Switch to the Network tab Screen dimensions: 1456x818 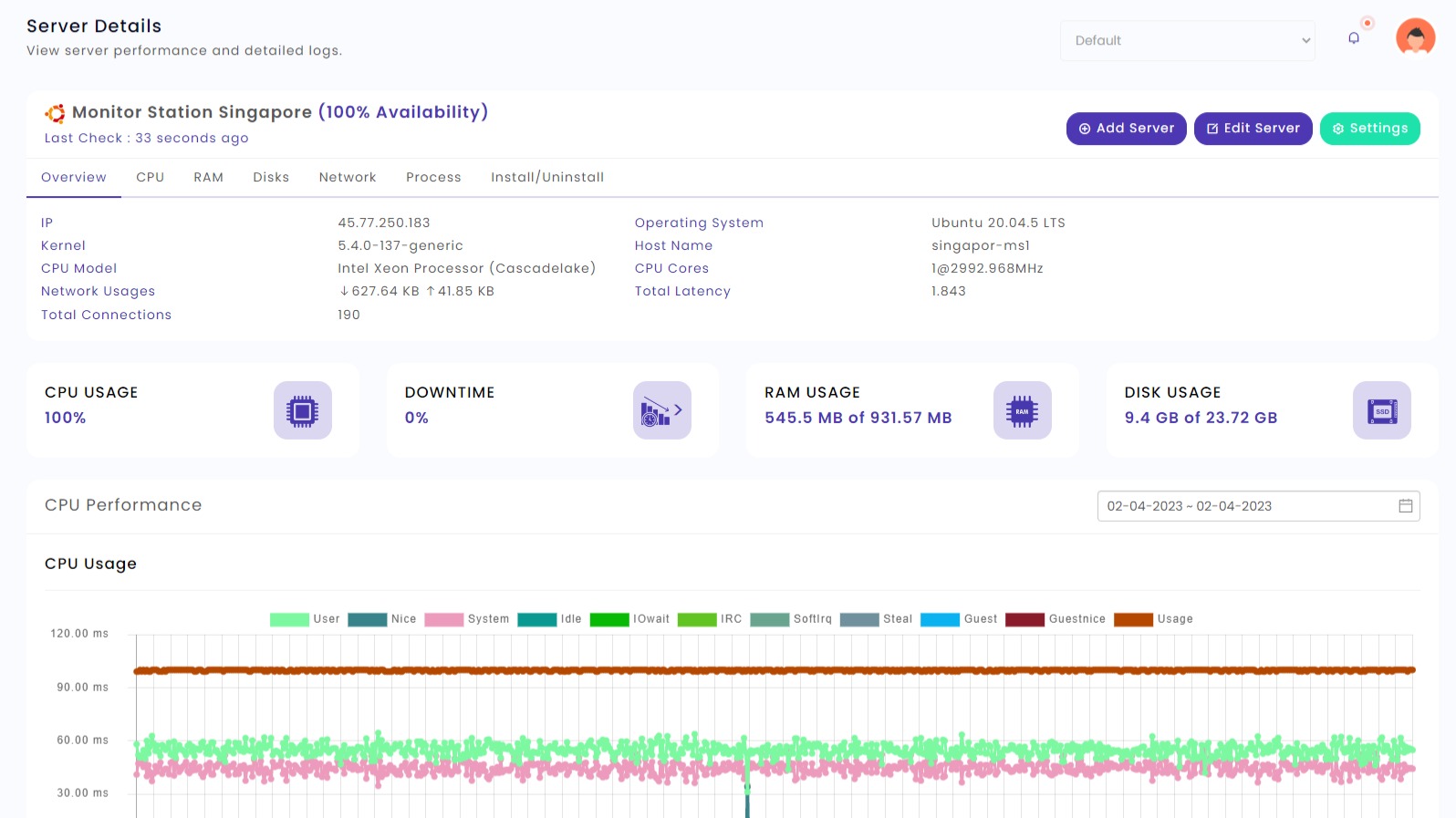tap(348, 178)
